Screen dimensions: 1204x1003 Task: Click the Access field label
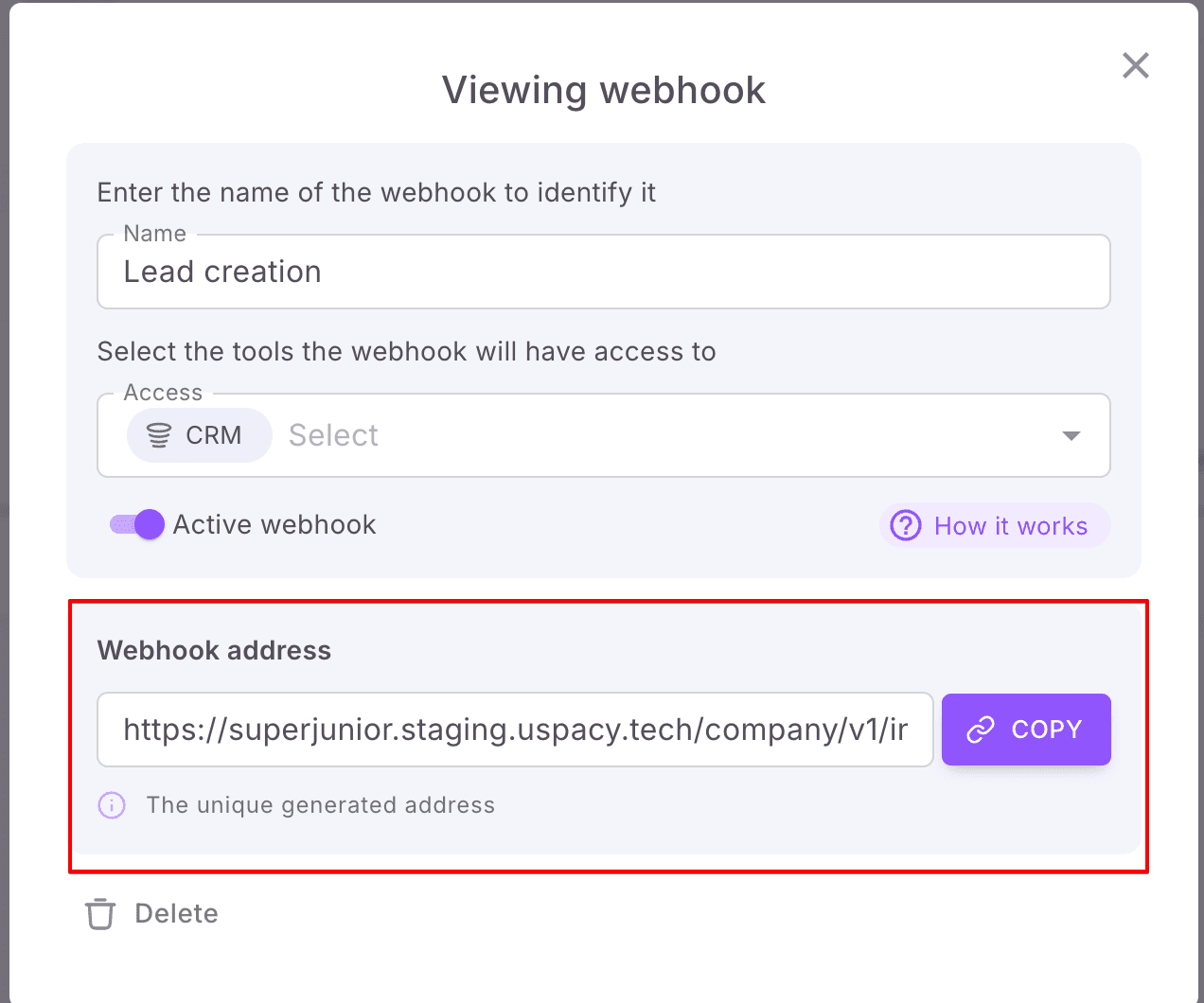pyautogui.click(x=163, y=393)
